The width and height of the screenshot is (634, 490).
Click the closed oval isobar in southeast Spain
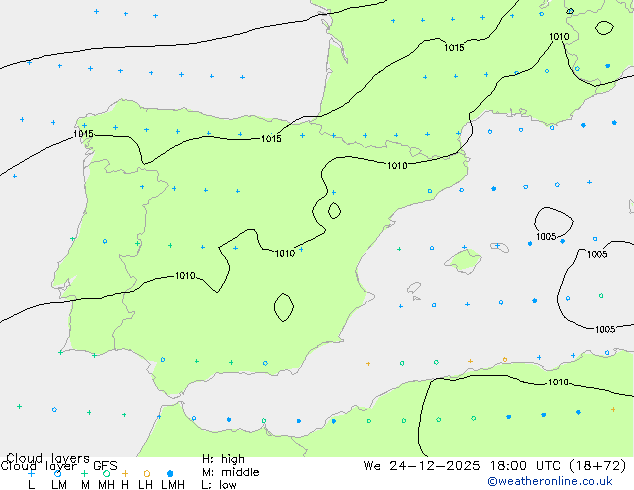coord(284,307)
